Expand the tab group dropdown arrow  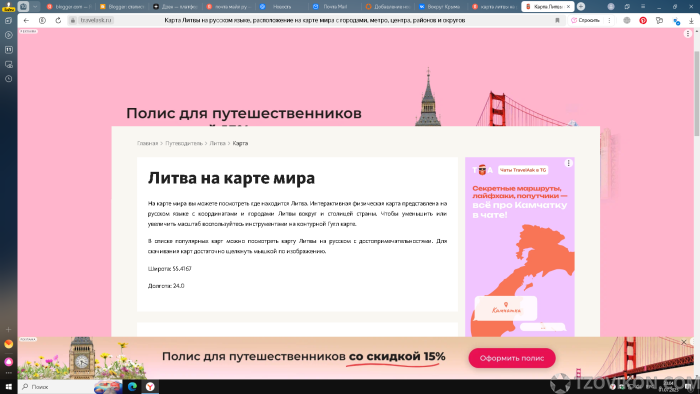pos(35,6)
